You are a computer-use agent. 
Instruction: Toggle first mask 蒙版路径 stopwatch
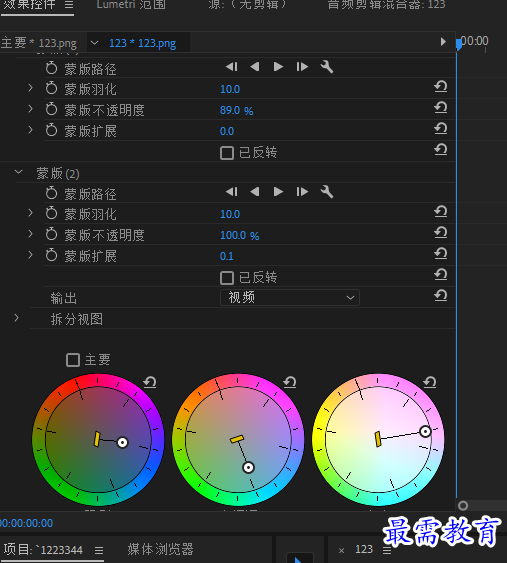(x=51, y=68)
